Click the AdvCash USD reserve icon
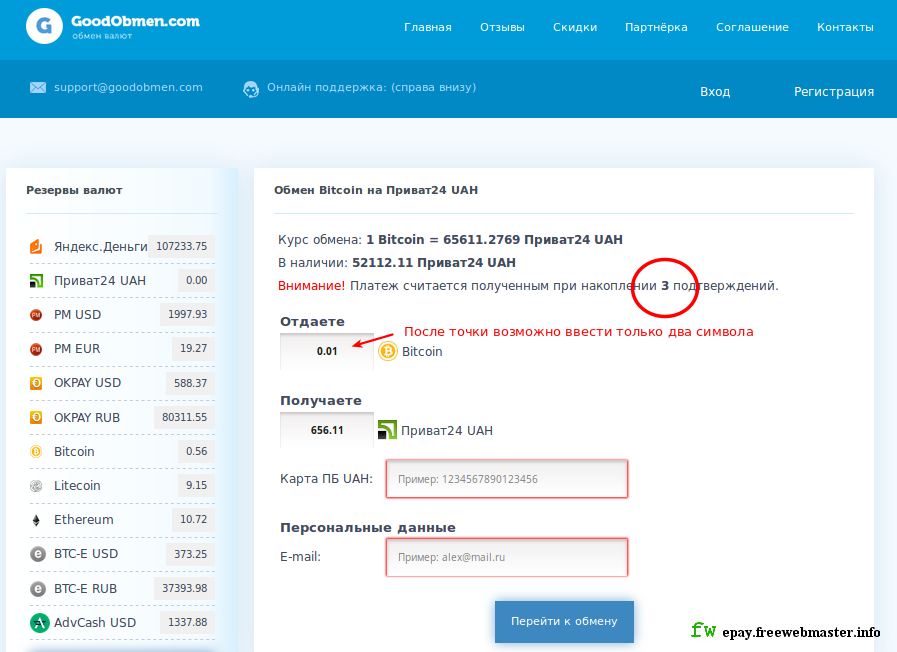 (39, 623)
